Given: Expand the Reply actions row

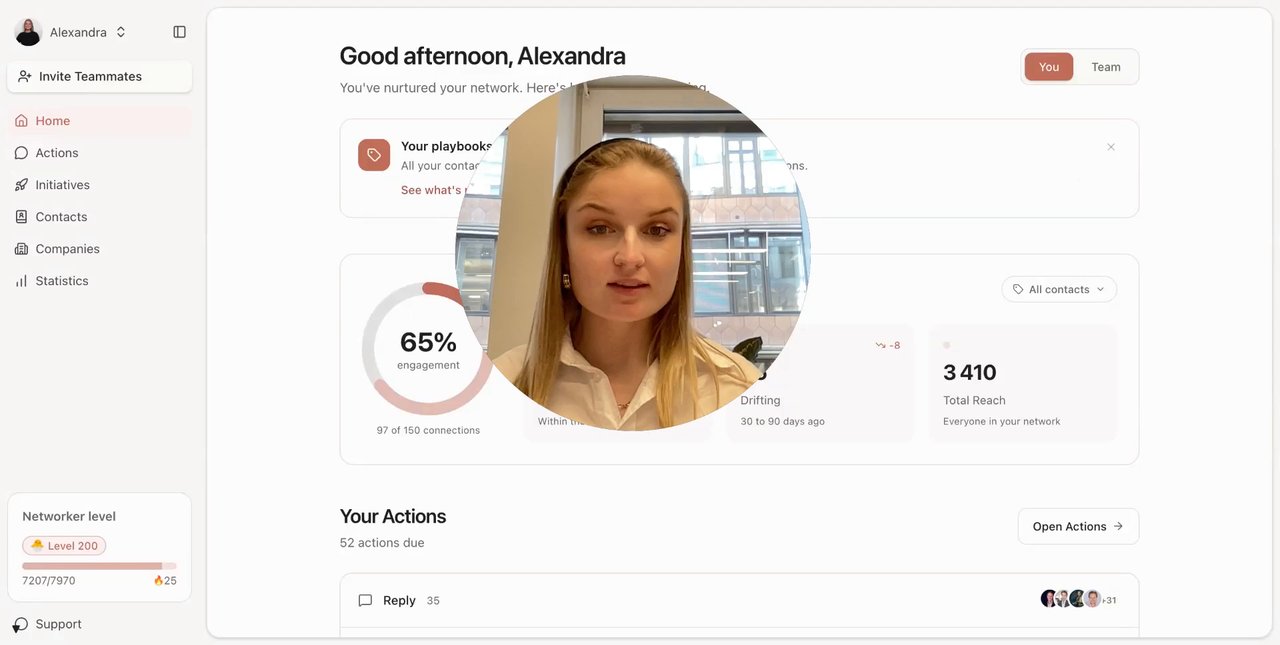Looking at the screenshot, I should pos(739,600).
